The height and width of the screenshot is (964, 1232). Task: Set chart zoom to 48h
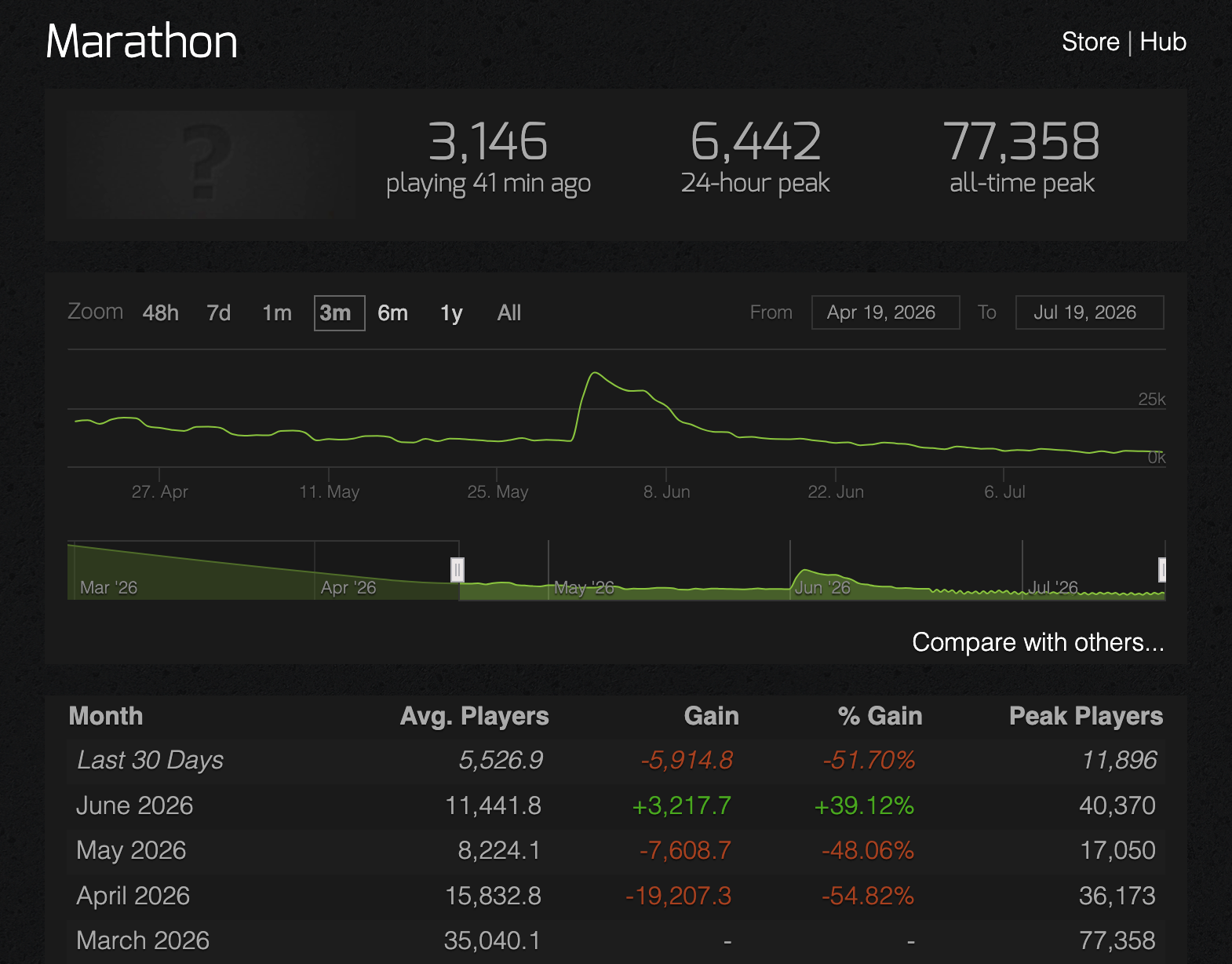tap(161, 313)
